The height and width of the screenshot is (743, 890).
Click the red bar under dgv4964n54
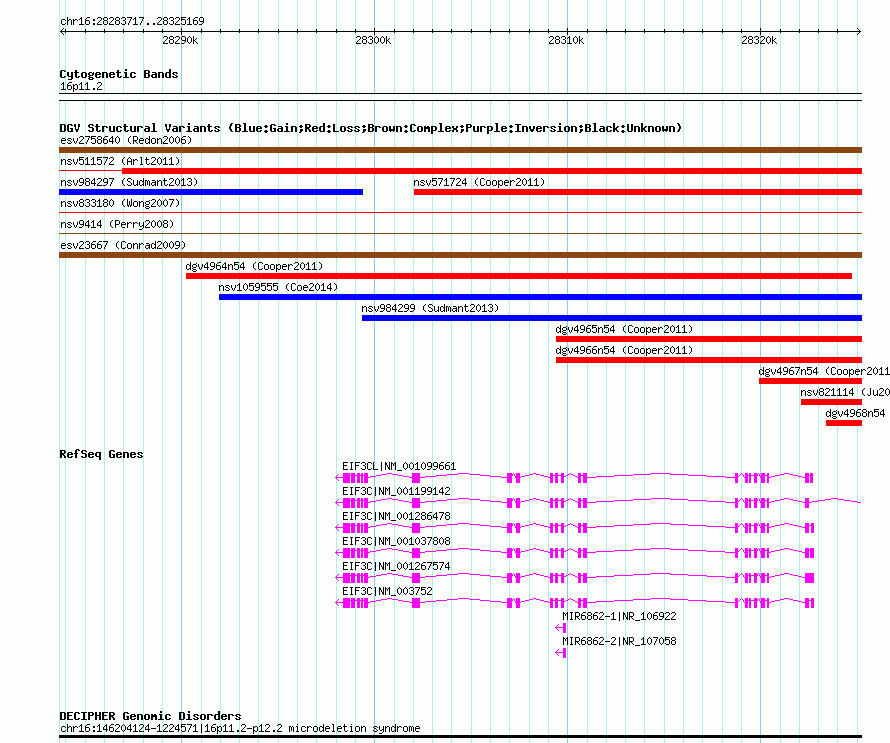[x=519, y=276]
